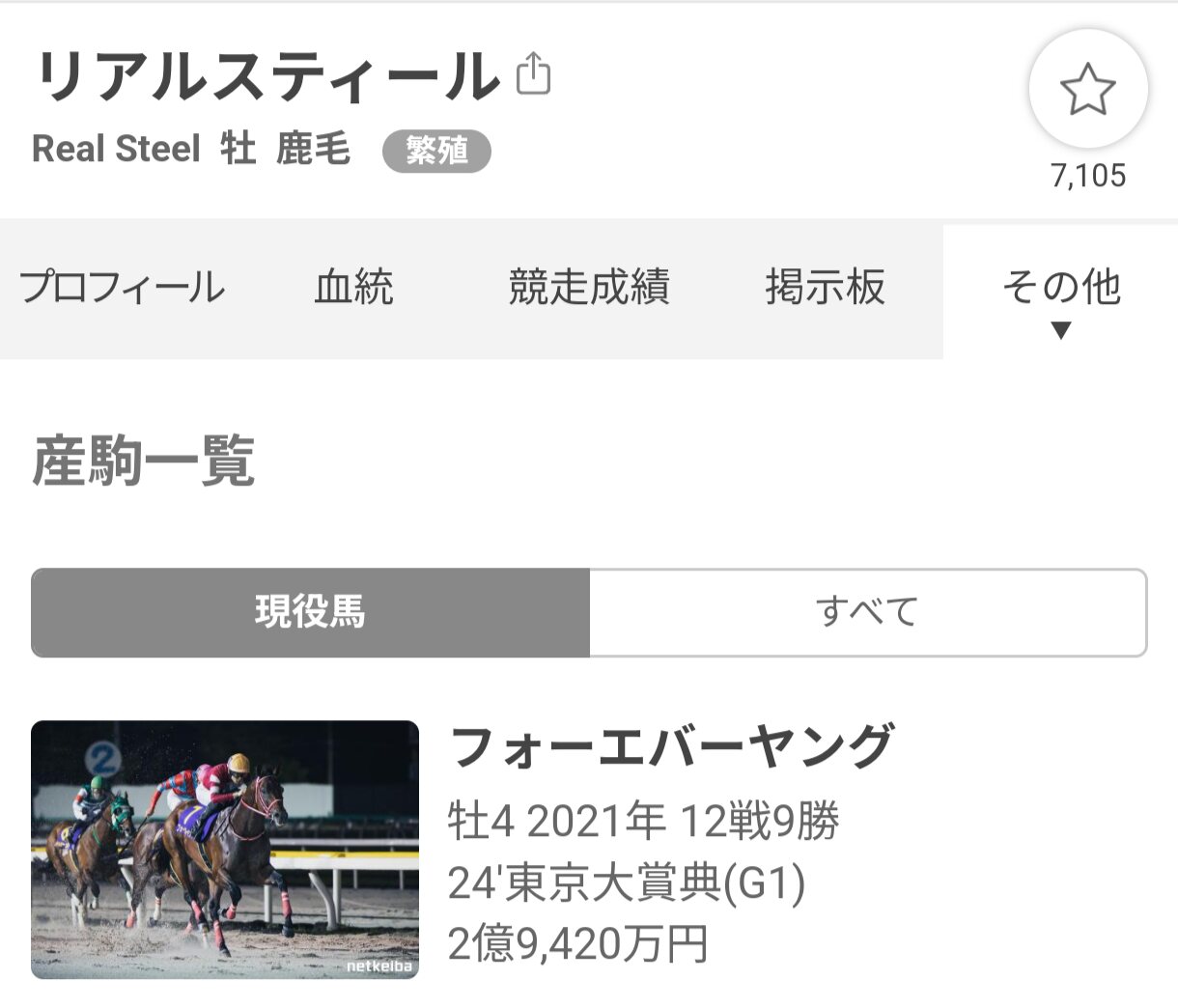Click the 繁殖 status badge
Screen dimensions: 1178x1008
click(x=436, y=151)
